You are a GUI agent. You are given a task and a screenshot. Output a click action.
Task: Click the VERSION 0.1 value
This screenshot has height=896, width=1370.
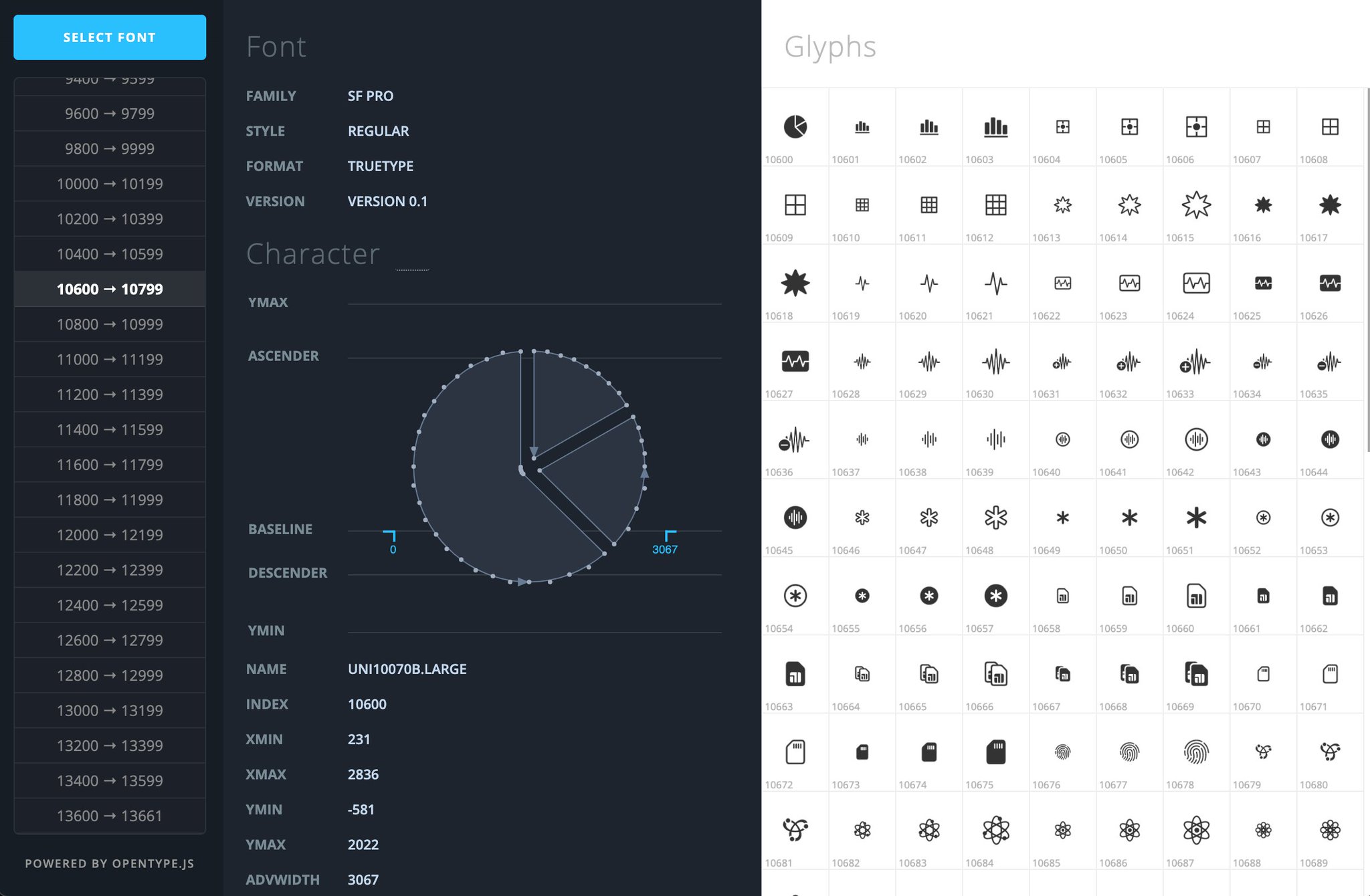[x=387, y=201]
